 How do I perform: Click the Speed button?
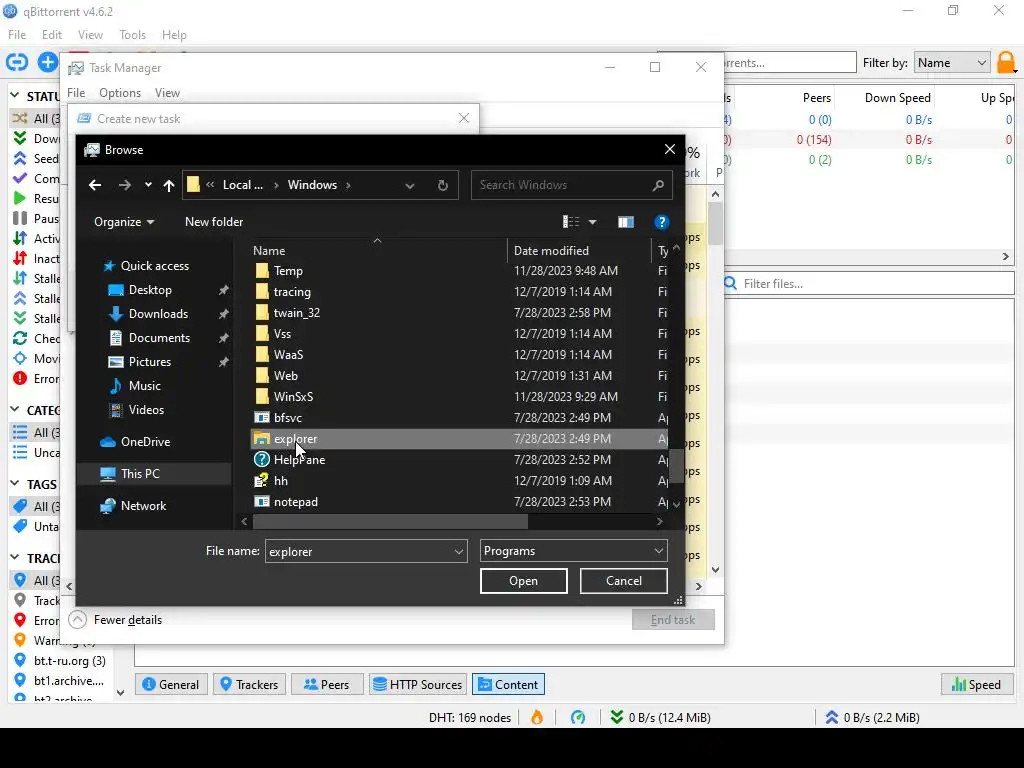(x=977, y=684)
